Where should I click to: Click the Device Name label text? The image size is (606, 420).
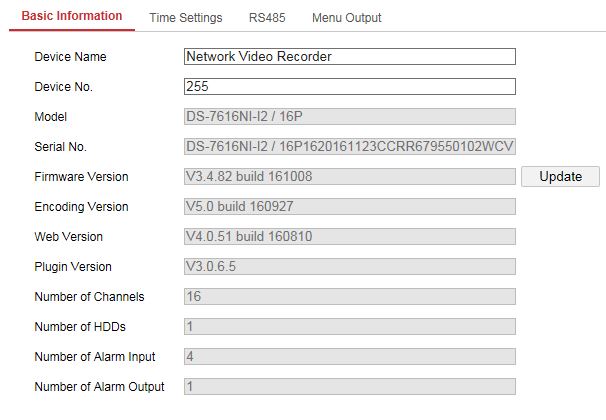[70, 57]
